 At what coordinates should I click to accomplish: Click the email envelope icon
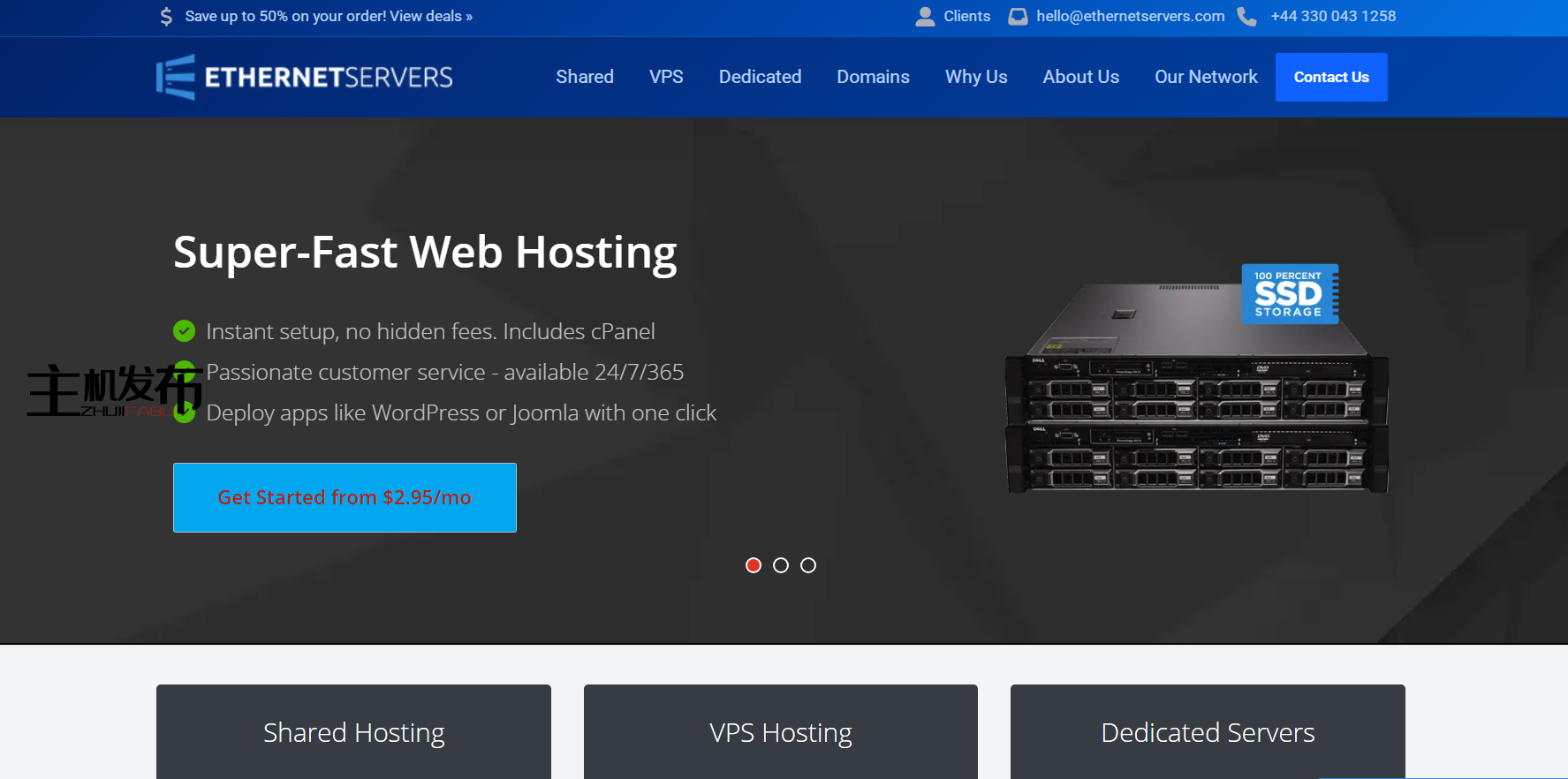(1018, 17)
